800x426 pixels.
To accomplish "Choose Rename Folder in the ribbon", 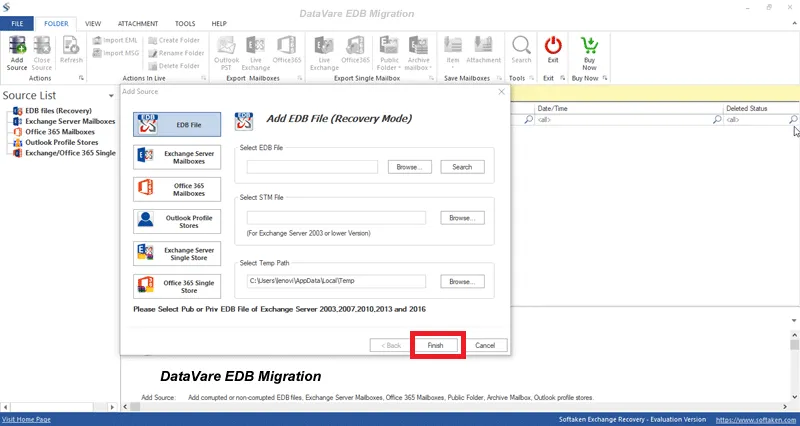I will pyautogui.click(x=176, y=53).
